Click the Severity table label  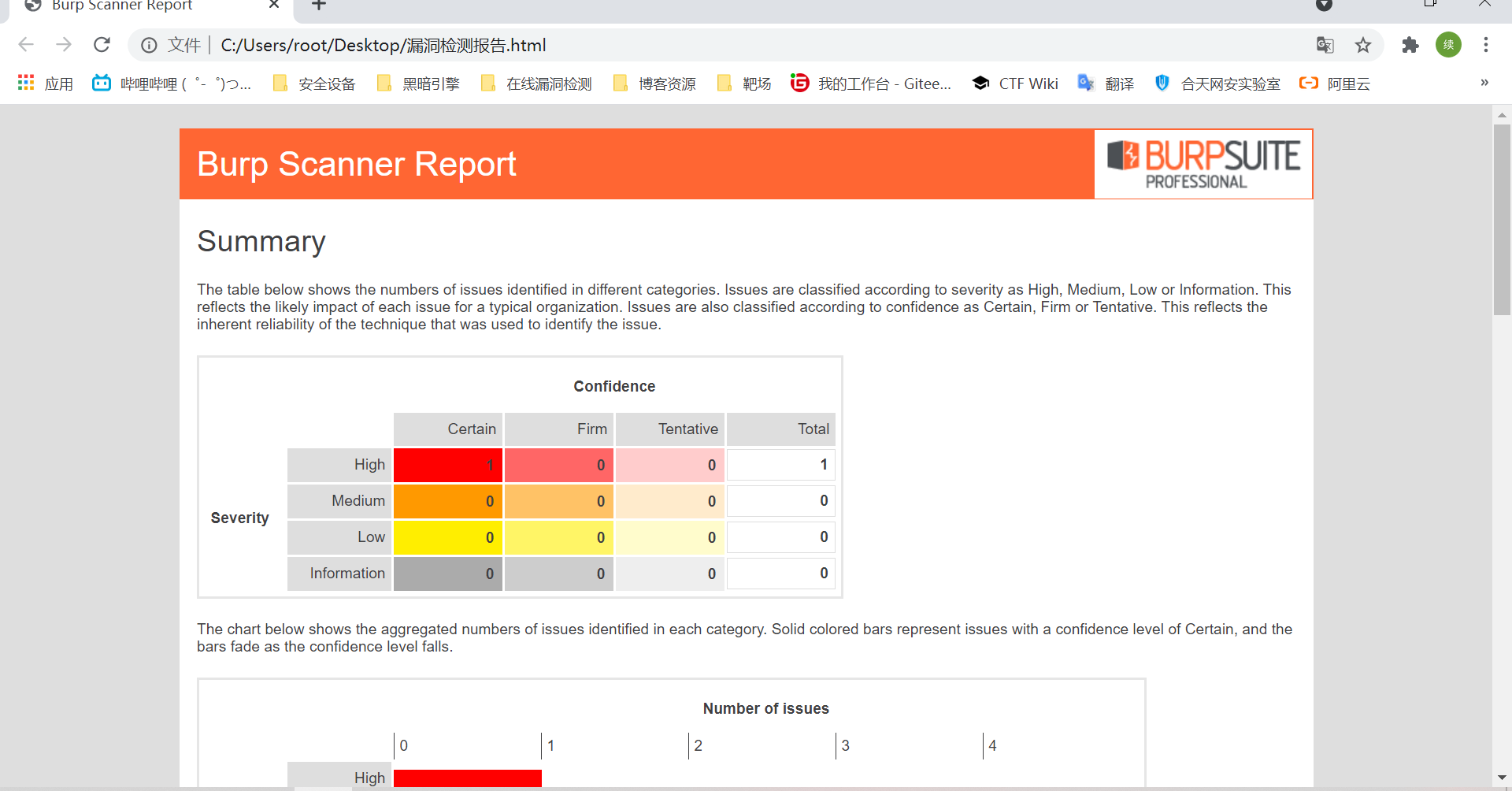coord(240,518)
